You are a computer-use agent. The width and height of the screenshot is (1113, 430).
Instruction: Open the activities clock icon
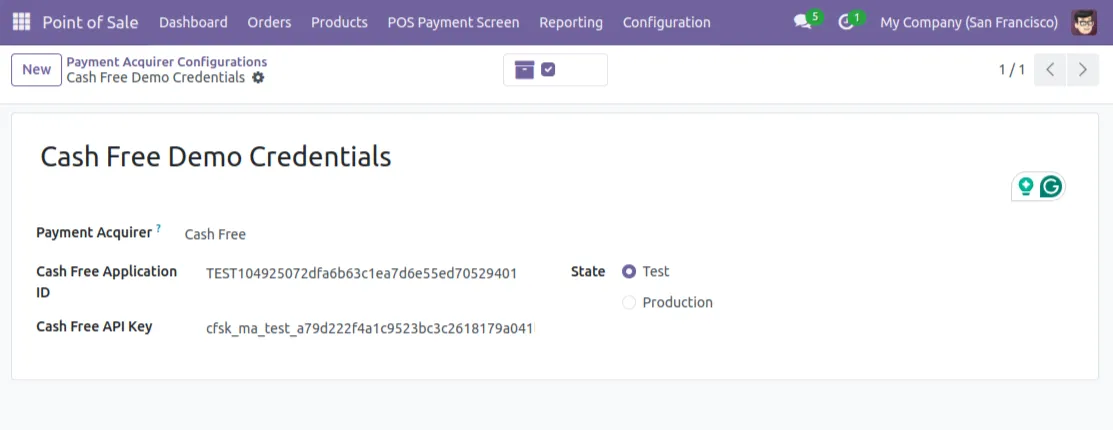point(845,22)
